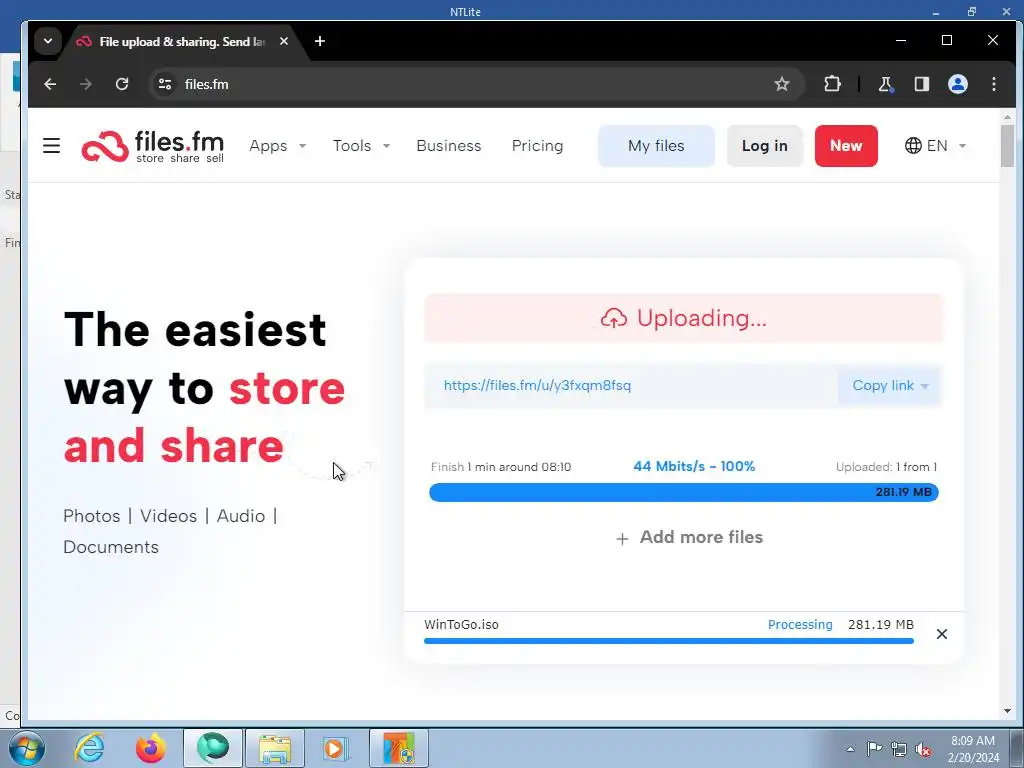
Task: Click the scrollbar up arrow
Action: tap(1007, 117)
